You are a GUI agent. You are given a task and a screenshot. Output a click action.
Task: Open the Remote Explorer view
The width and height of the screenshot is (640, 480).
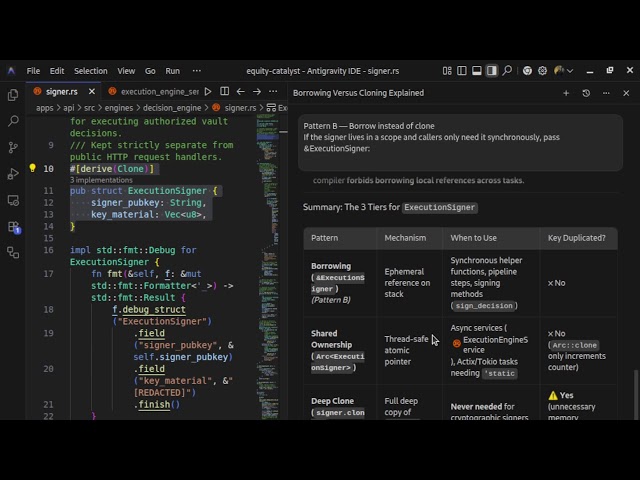13,200
